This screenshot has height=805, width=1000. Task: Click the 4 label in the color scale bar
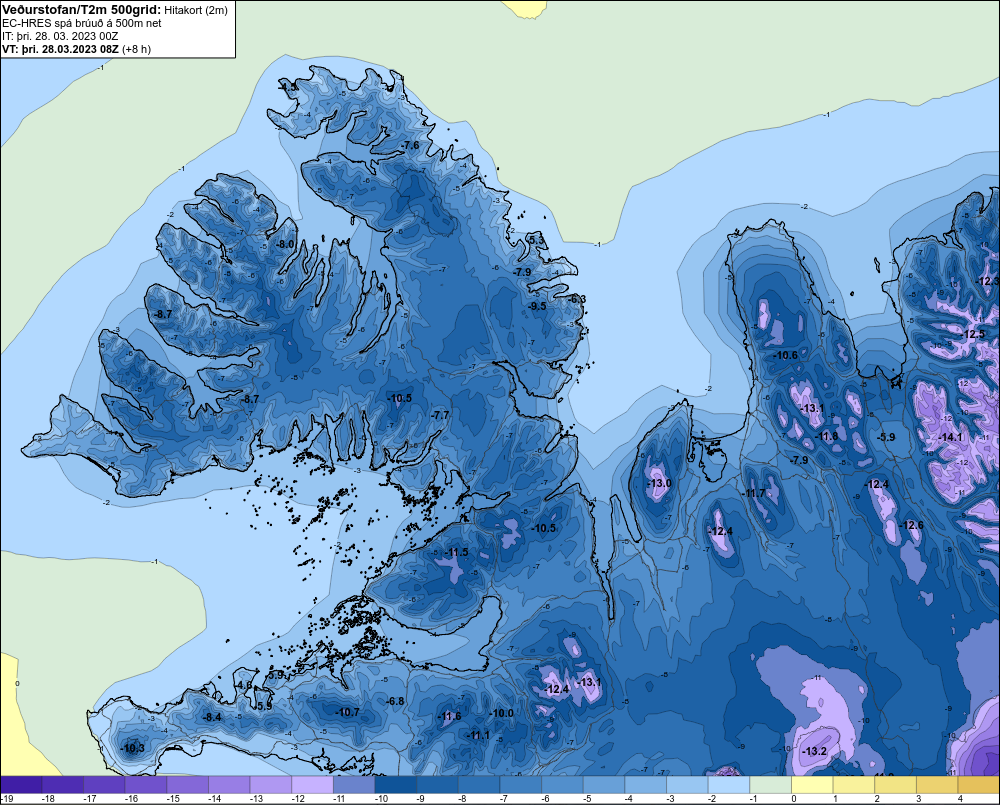coord(960,799)
